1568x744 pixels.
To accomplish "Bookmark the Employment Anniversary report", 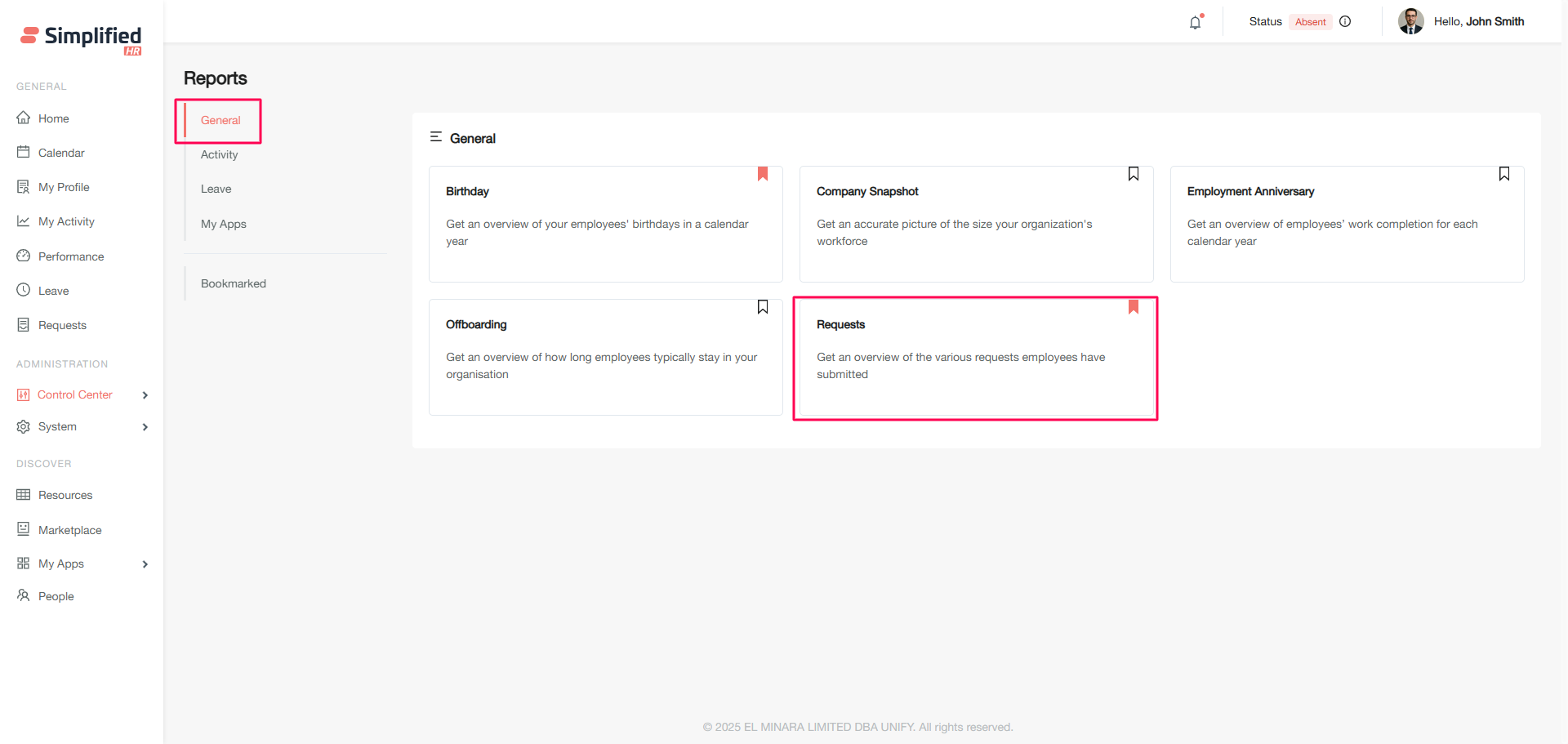I will click(x=1504, y=174).
